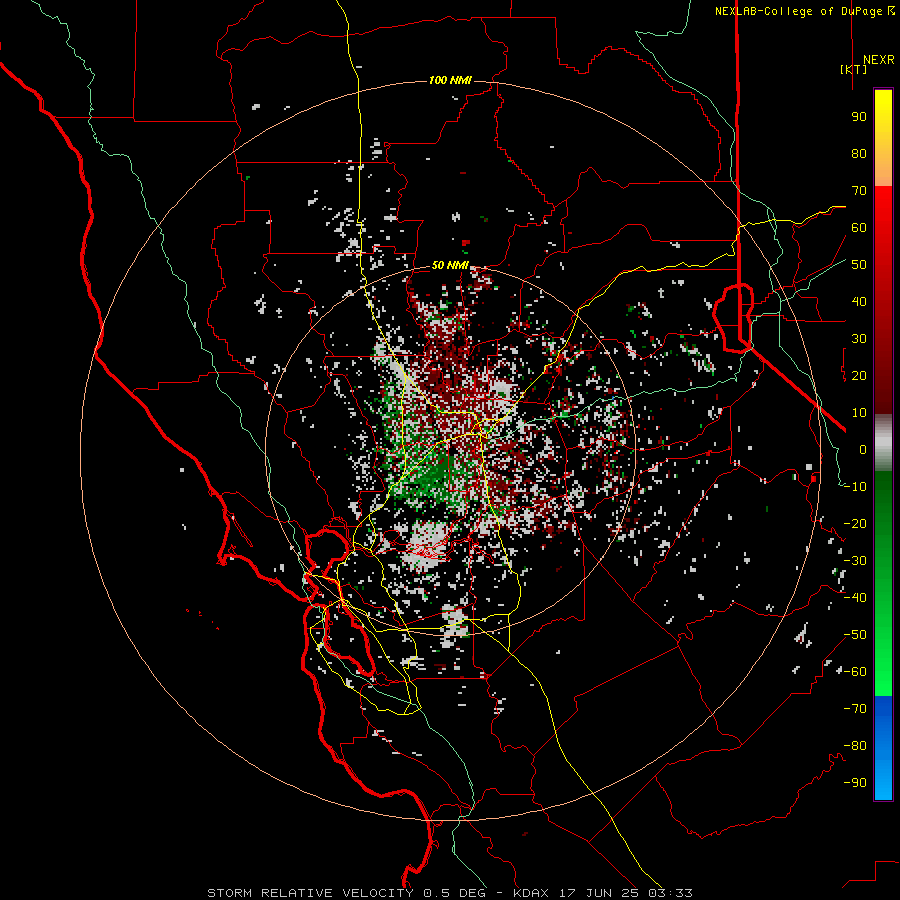Image resolution: width=900 pixels, height=900 pixels.
Task: Click the KDAX station identifier
Action: [530, 893]
